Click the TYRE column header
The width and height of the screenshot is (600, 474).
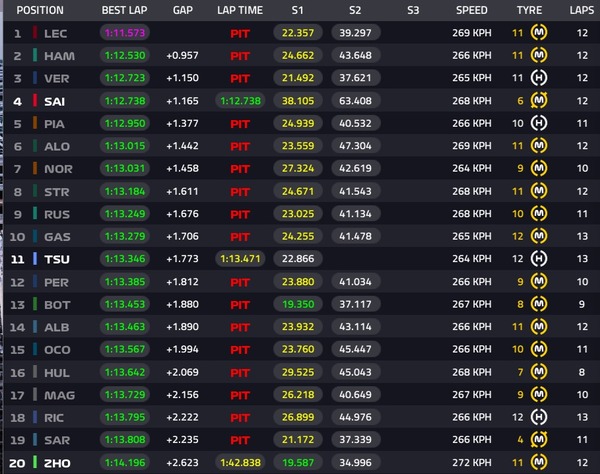point(529,10)
